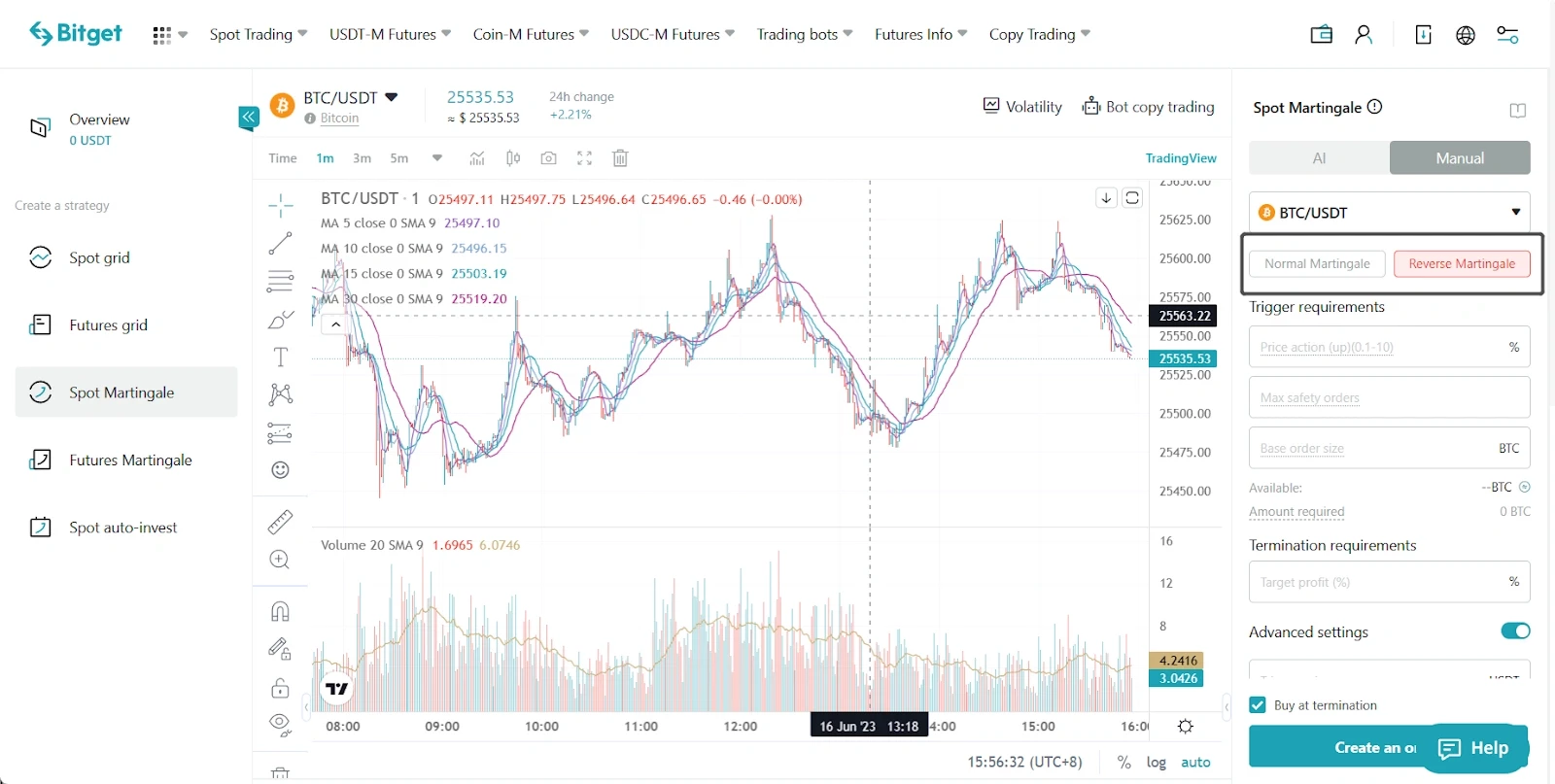Click the trash icon in chart toolbar
This screenshot has height=784, width=1555.
[620, 158]
